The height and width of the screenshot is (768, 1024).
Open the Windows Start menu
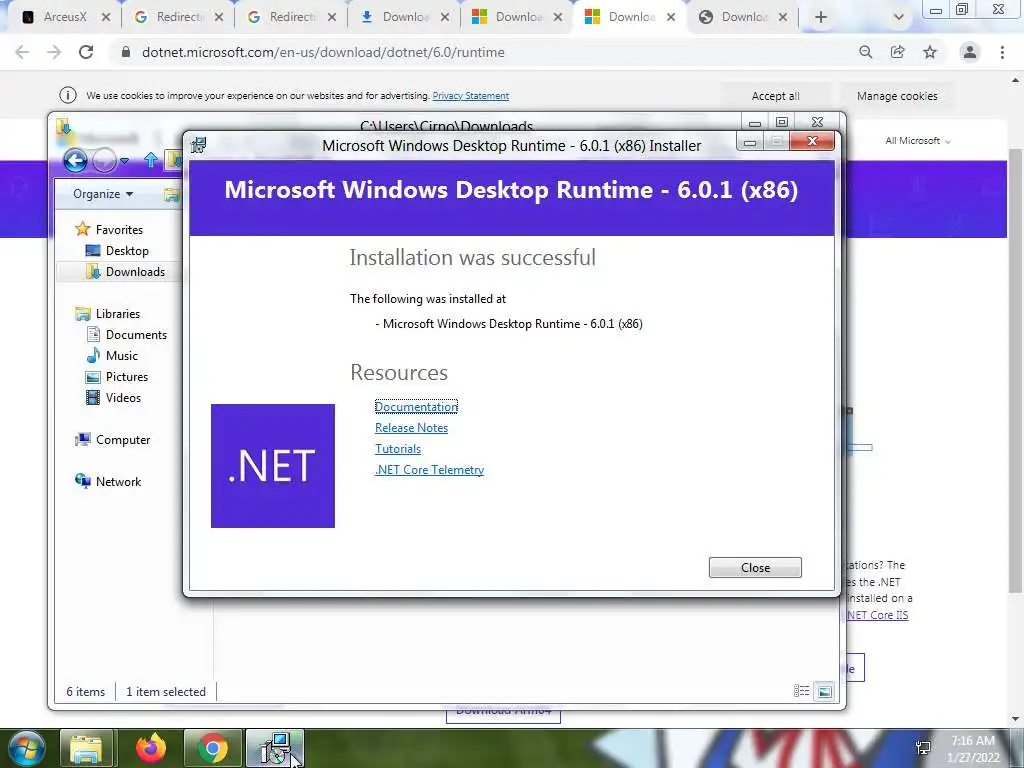click(x=27, y=748)
